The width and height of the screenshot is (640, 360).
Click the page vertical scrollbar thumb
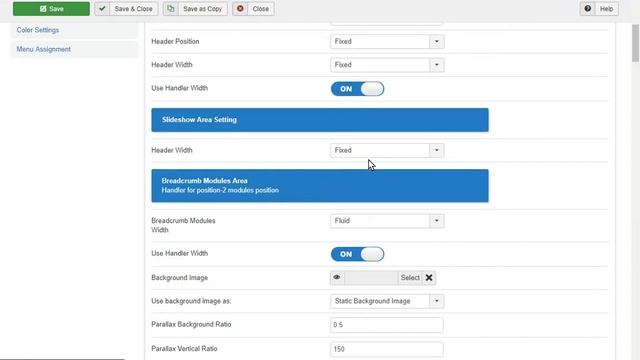click(x=636, y=43)
